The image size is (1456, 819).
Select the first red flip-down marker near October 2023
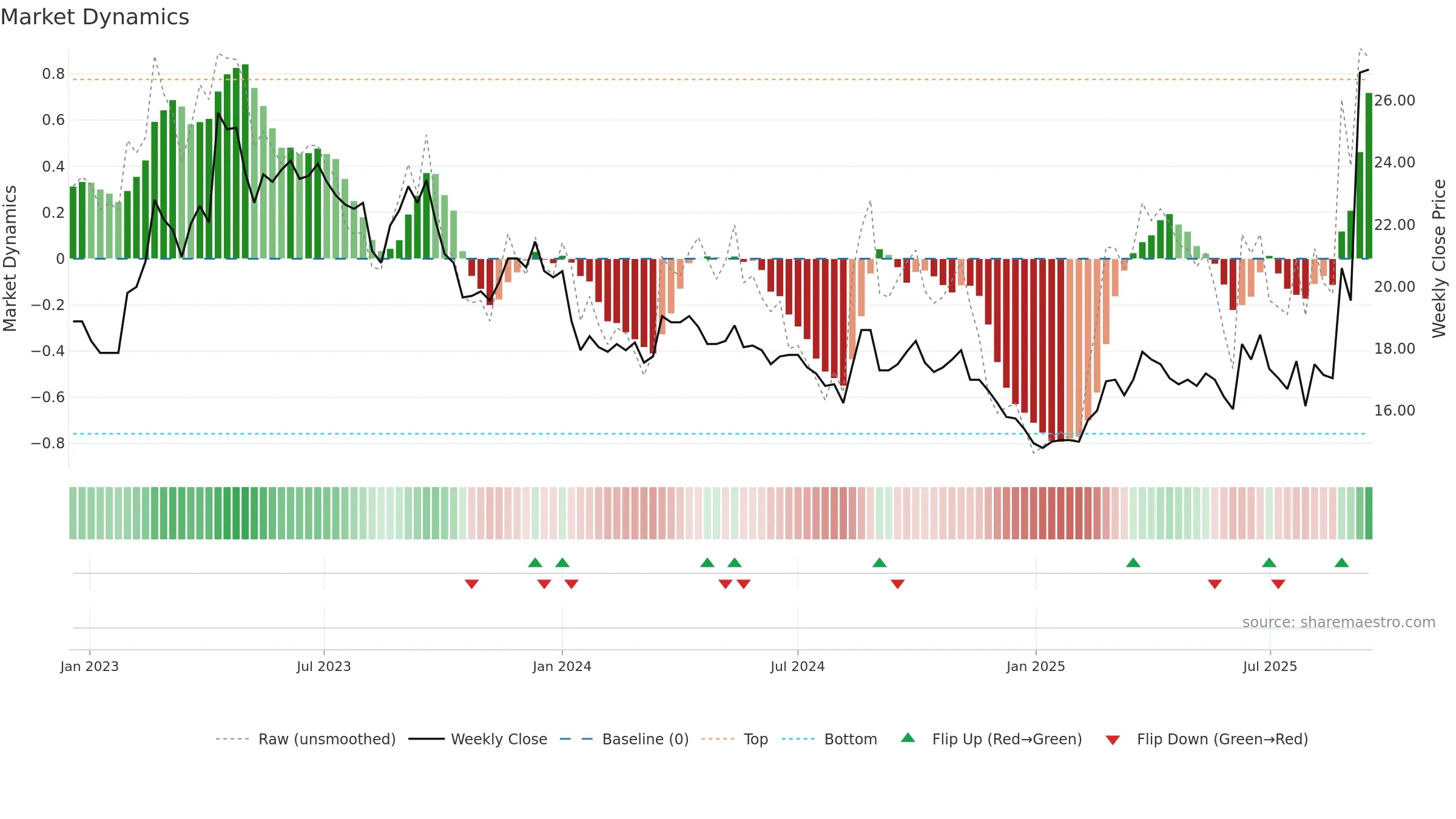(472, 584)
